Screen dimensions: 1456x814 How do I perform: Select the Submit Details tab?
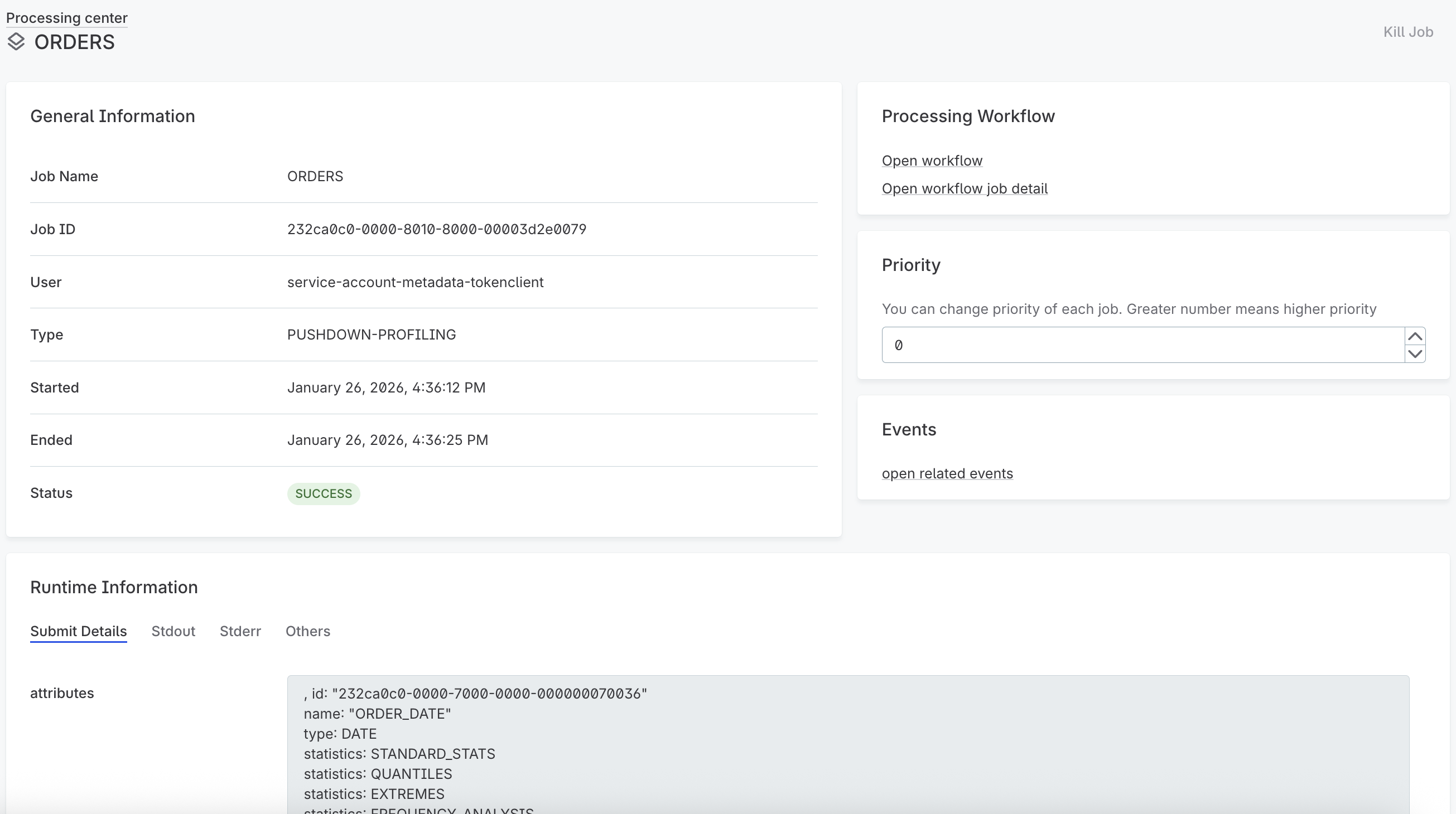[x=79, y=631]
